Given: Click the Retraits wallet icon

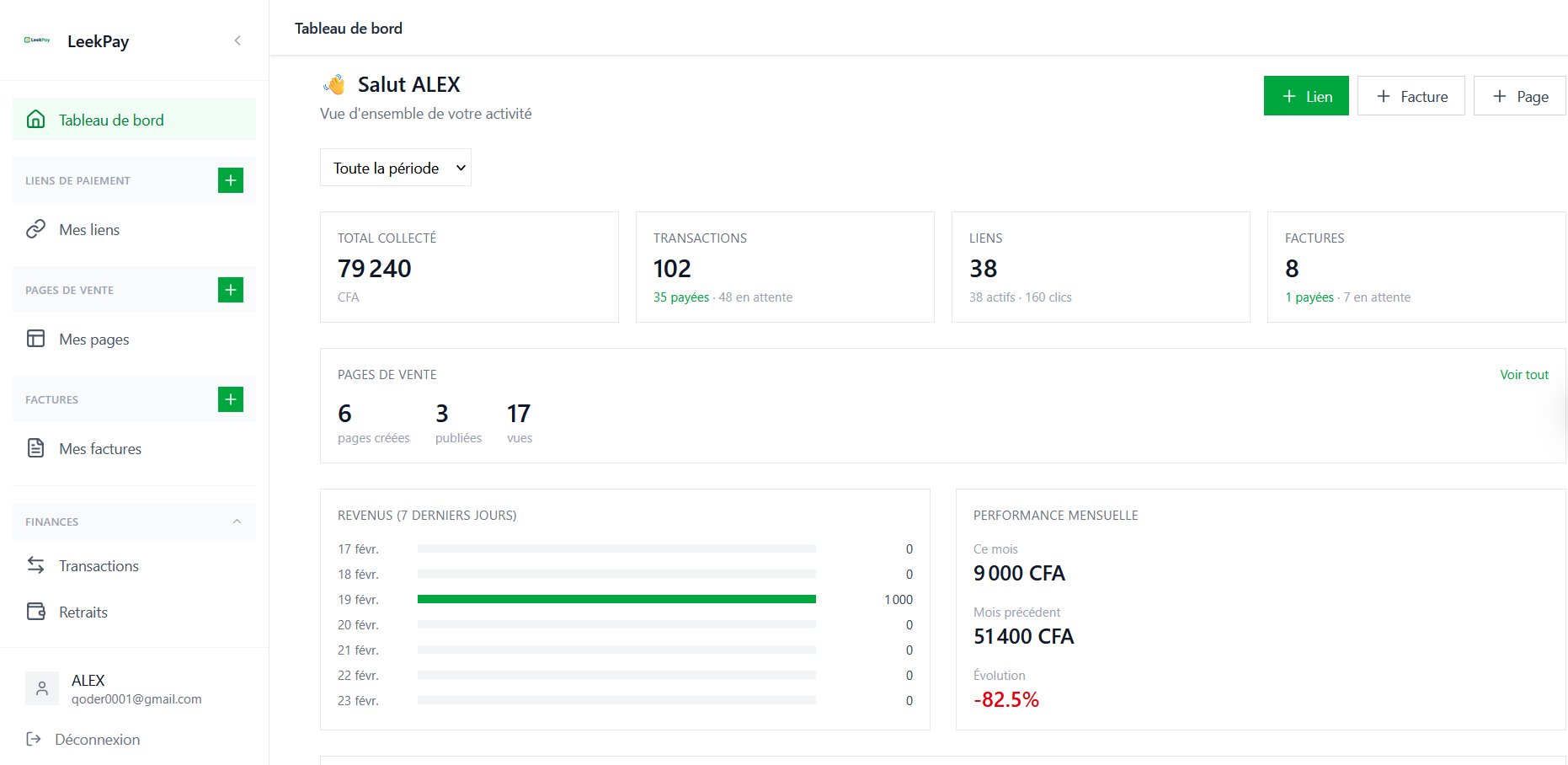Looking at the screenshot, I should click(35, 612).
